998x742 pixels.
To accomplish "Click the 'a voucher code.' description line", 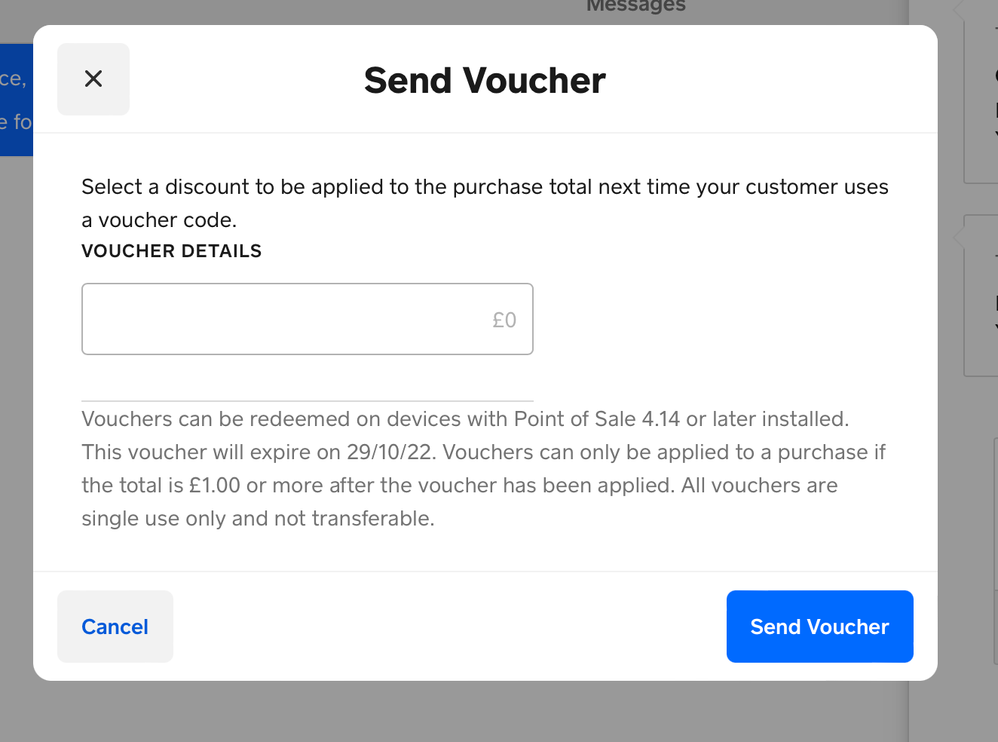I will click(158, 220).
